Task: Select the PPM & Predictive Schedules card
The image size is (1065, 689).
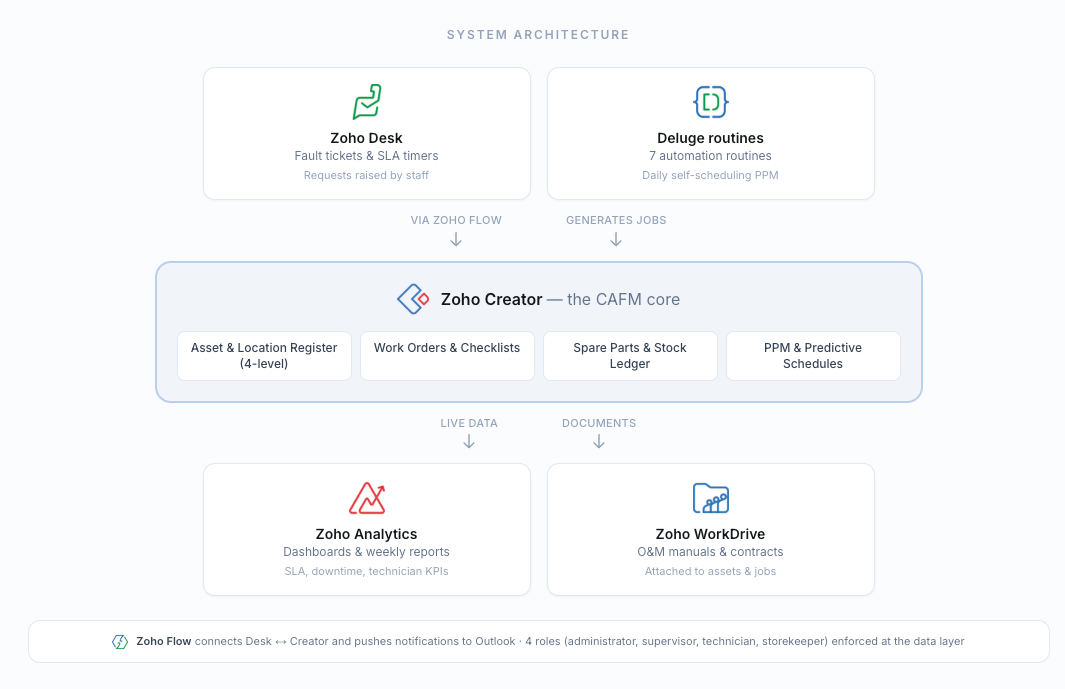Action: point(813,356)
